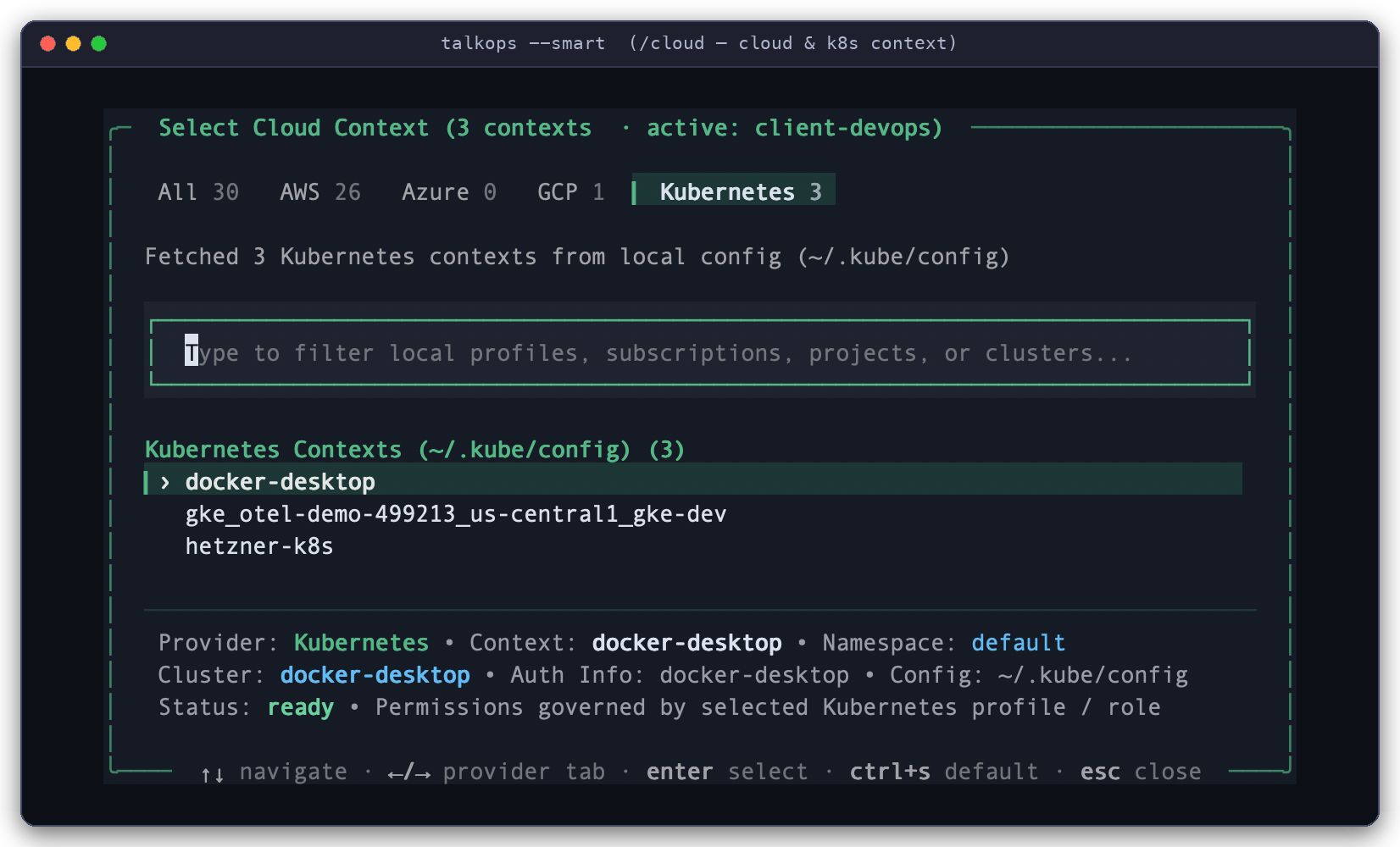
Task: Click the up-down arrows navigate hint
Action: (x=274, y=772)
